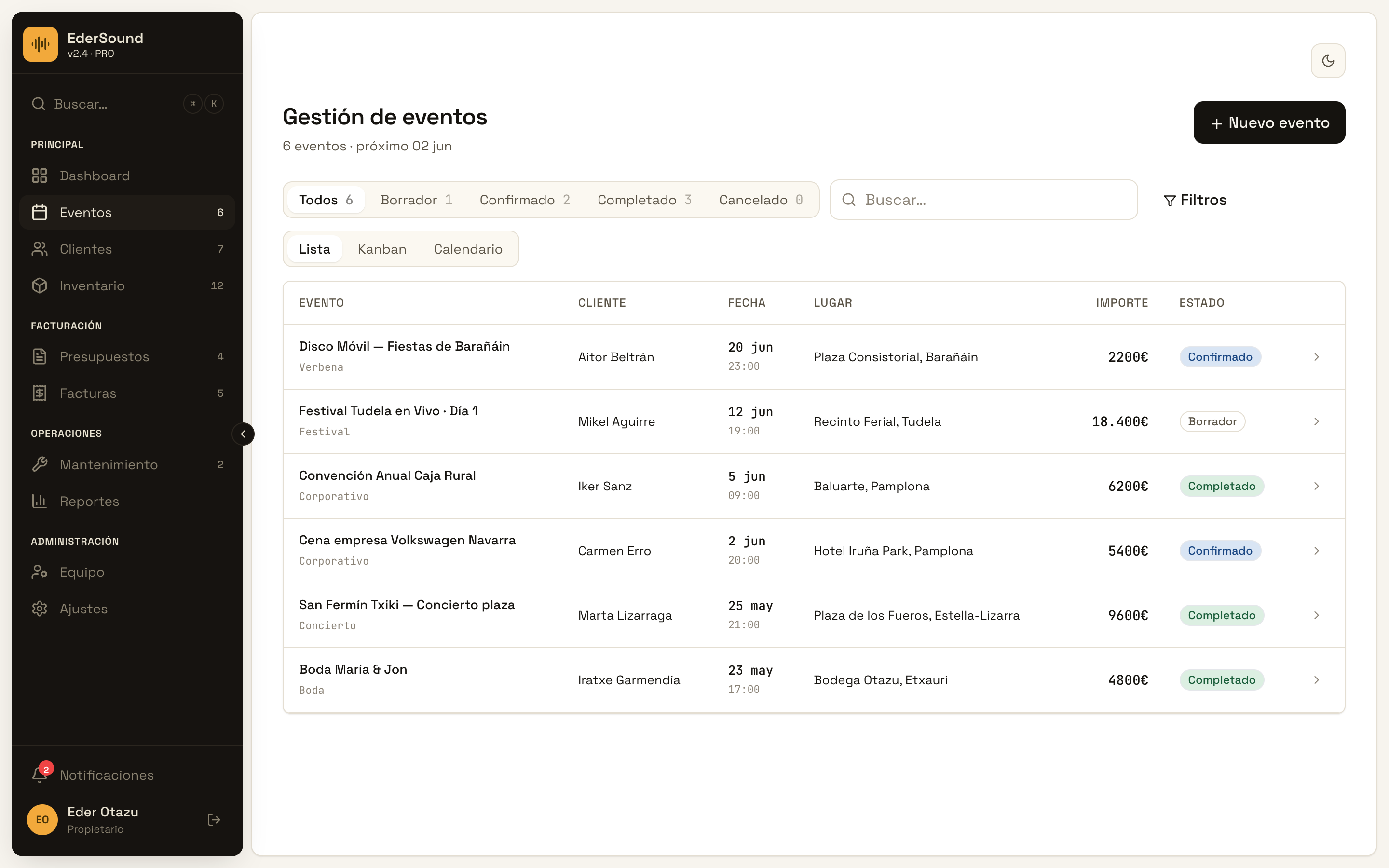Click the logout icon beside Eder Otazu
Image resolution: width=1389 pixels, height=868 pixels.
click(x=214, y=820)
